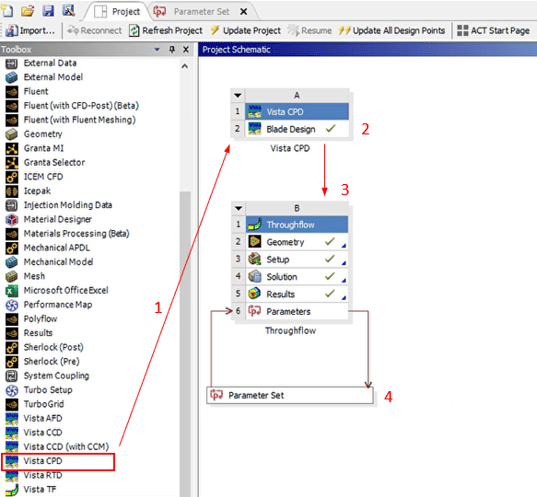
Task: Click Refresh Project
Action: [166, 30]
